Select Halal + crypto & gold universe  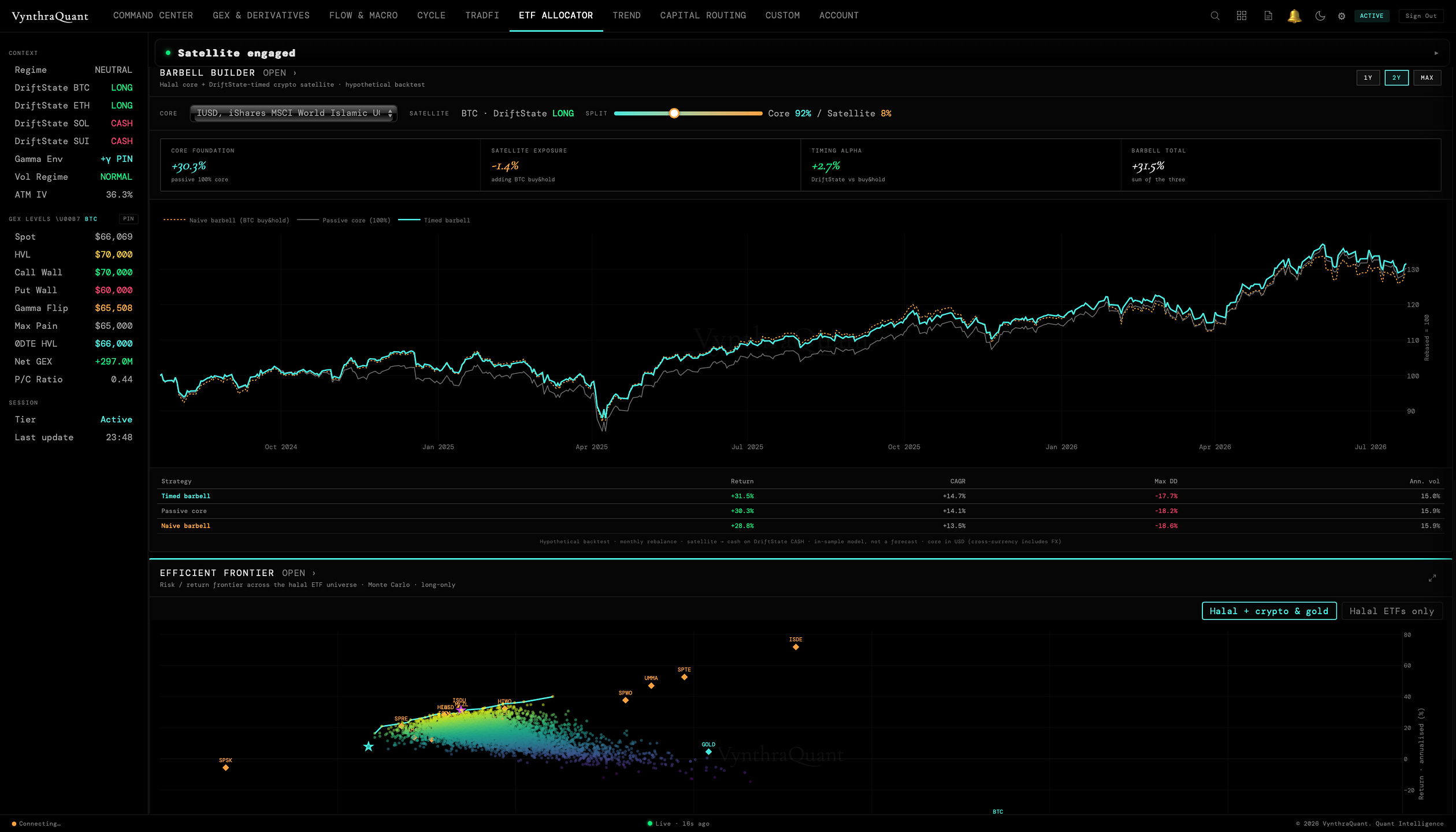[x=1269, y=611]
